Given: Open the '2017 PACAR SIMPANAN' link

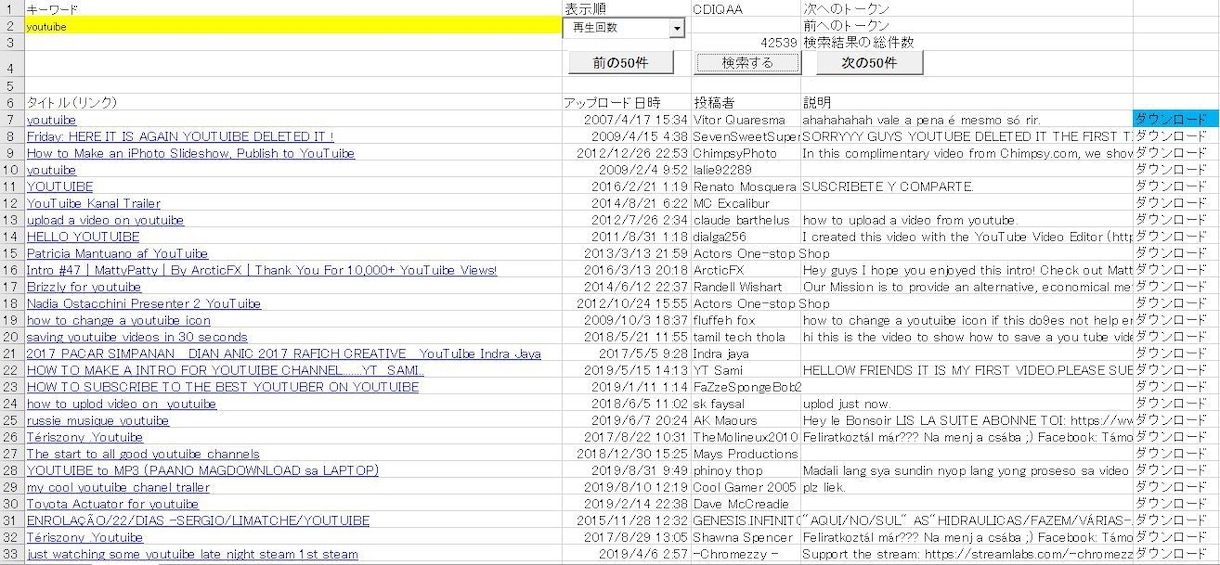Looking at the screenshot, I should point(284,354).
